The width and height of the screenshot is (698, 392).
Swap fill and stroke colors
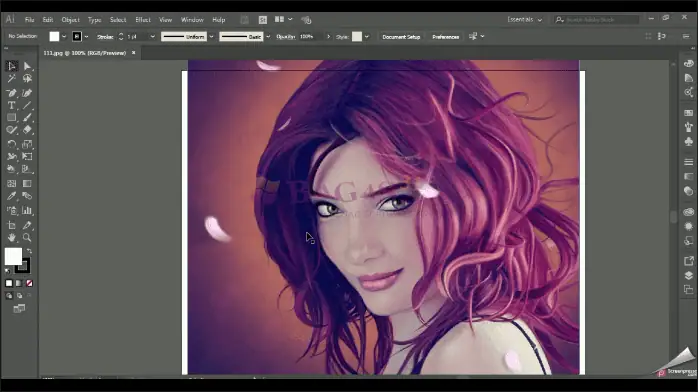click(x=29, y=251)
